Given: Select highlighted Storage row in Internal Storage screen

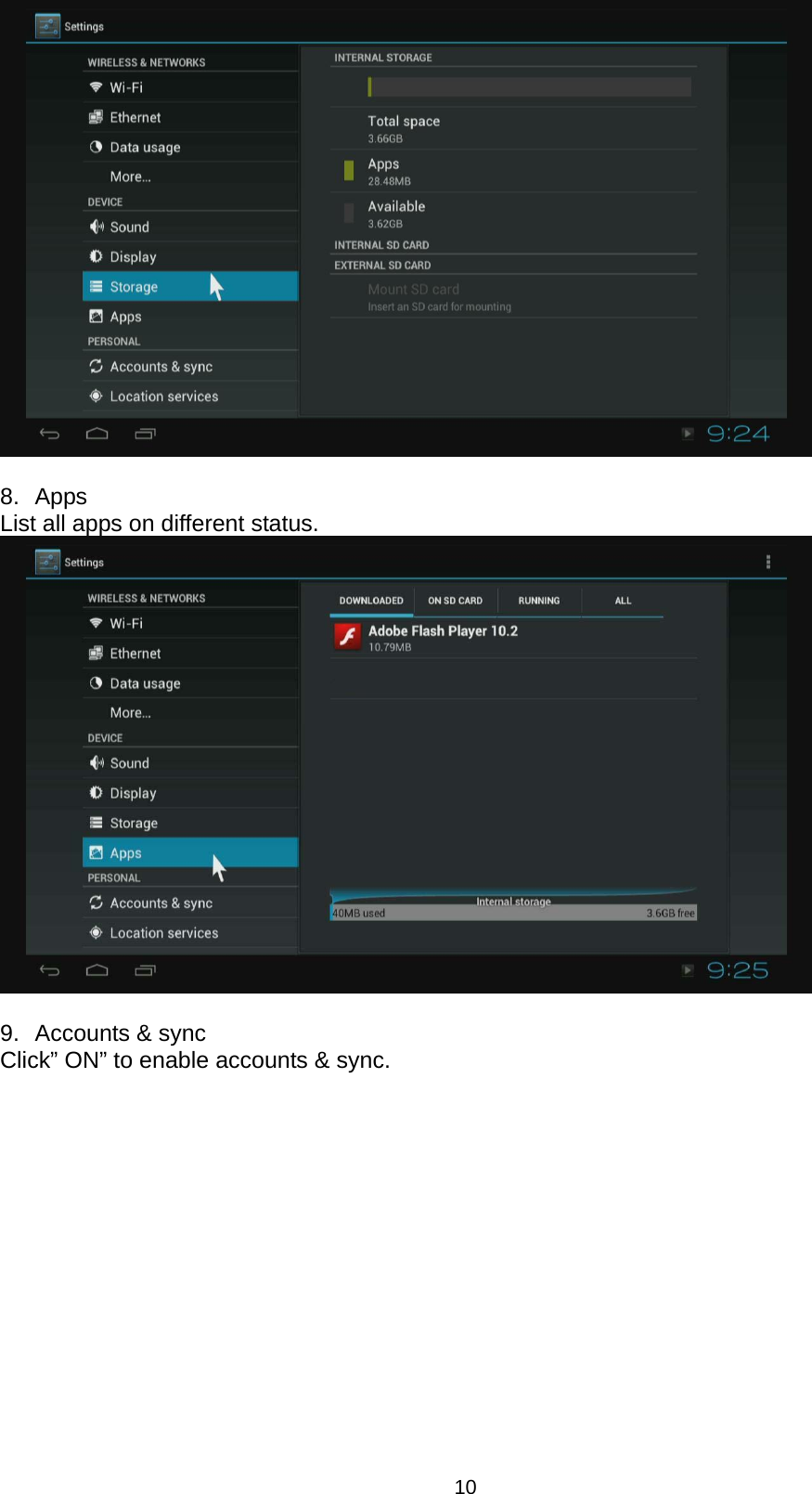Looking at the screenshot, I should 190,287.
